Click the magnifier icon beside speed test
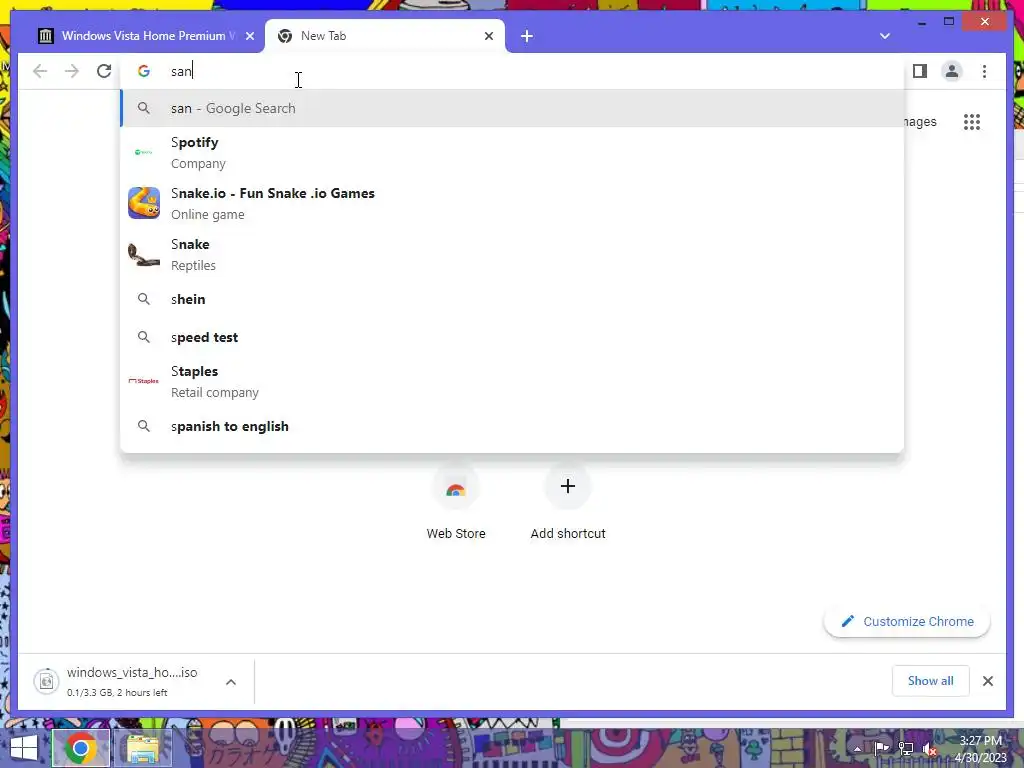Image resolution: width=1024 pixels, height=768 pixels. coord(144,337)
